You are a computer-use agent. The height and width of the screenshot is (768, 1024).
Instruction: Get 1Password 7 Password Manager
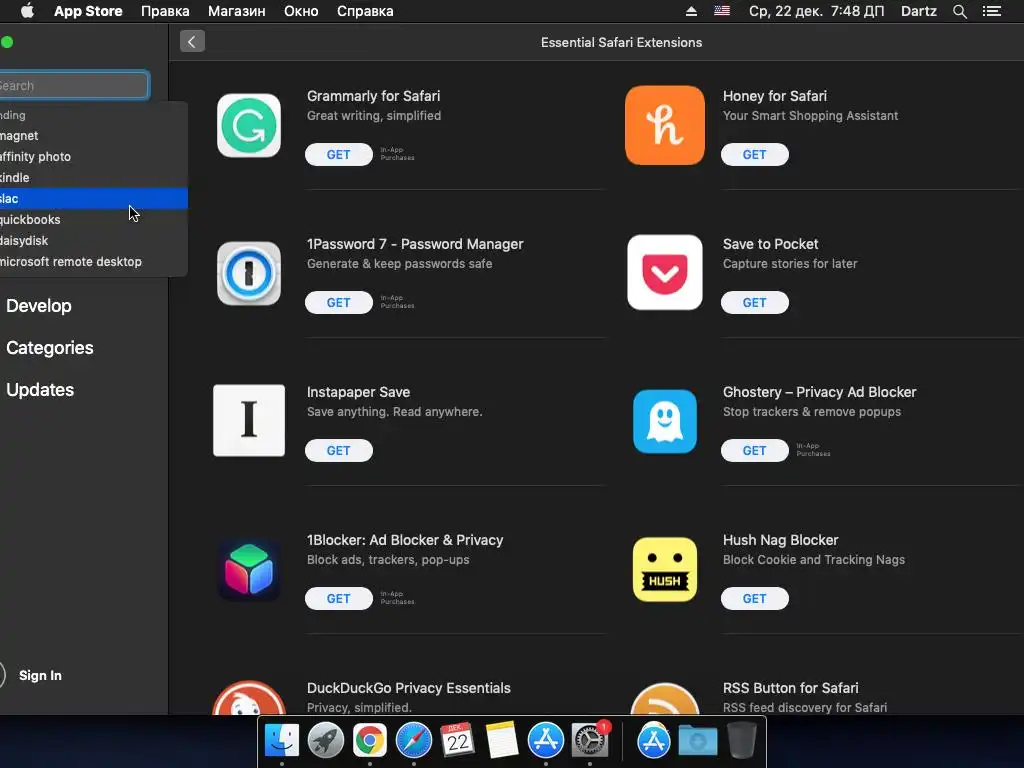coord(338,302)
